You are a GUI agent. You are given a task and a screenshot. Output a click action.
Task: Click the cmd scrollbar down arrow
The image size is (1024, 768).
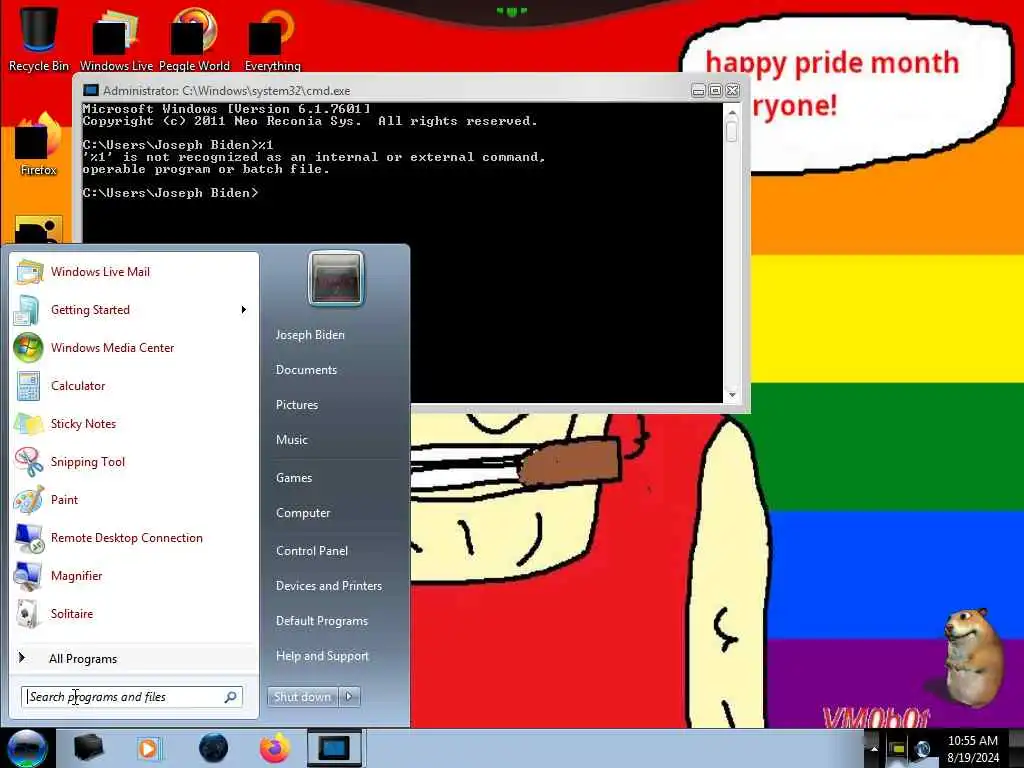click(x=731, y=395)
